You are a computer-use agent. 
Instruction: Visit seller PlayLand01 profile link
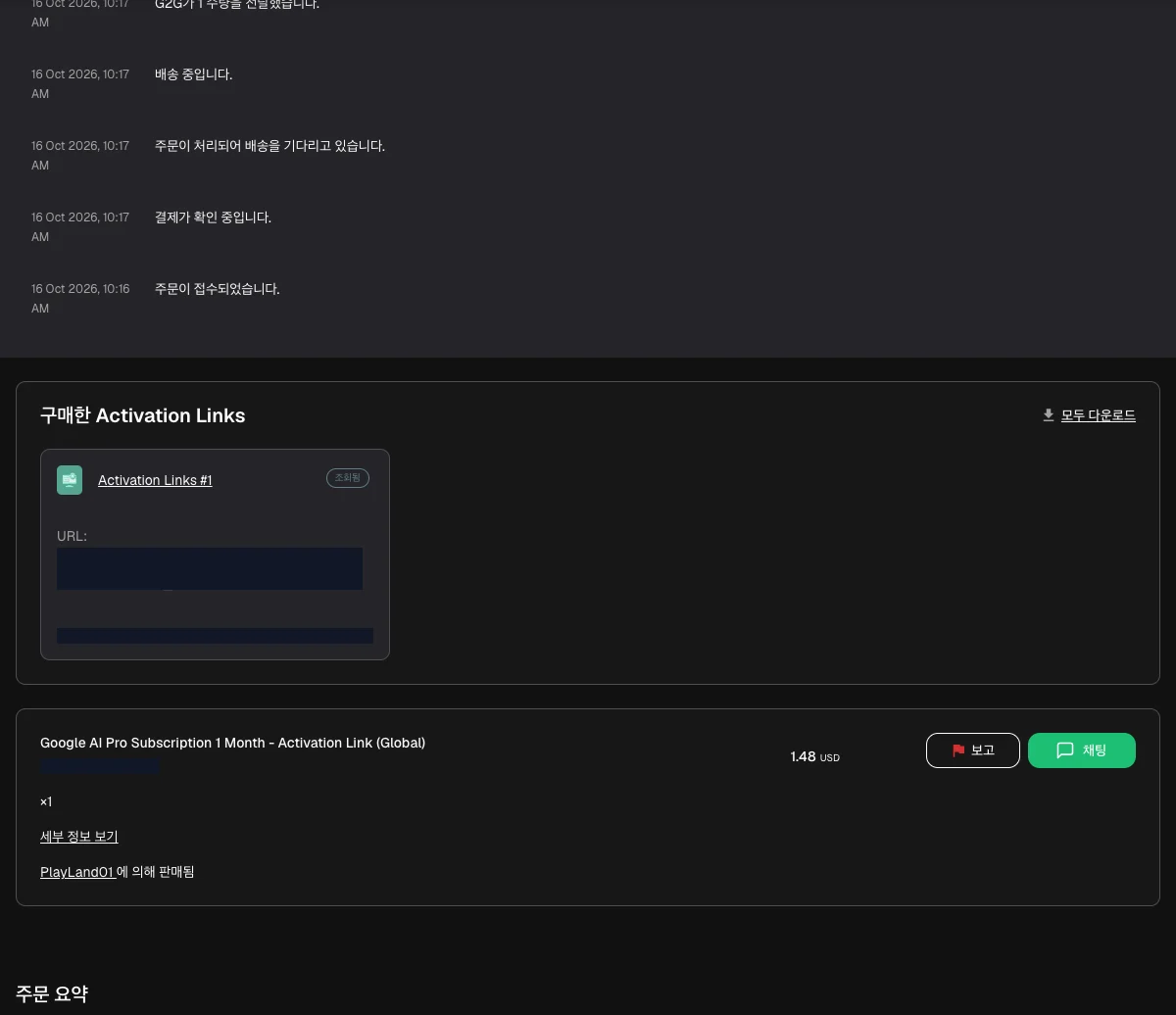[77, 872]
